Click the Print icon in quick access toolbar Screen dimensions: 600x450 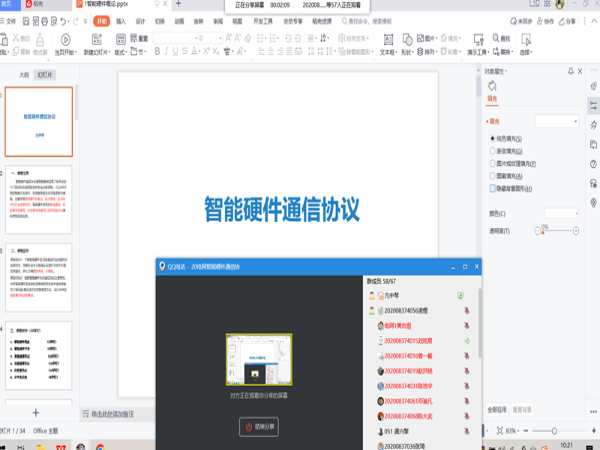(x=44, y=21)
